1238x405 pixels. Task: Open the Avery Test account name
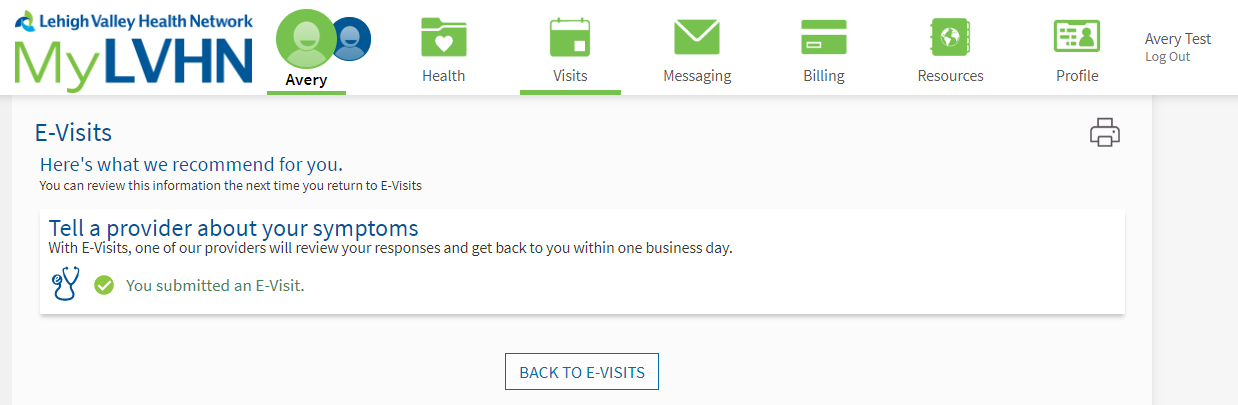pos(1178,39)
